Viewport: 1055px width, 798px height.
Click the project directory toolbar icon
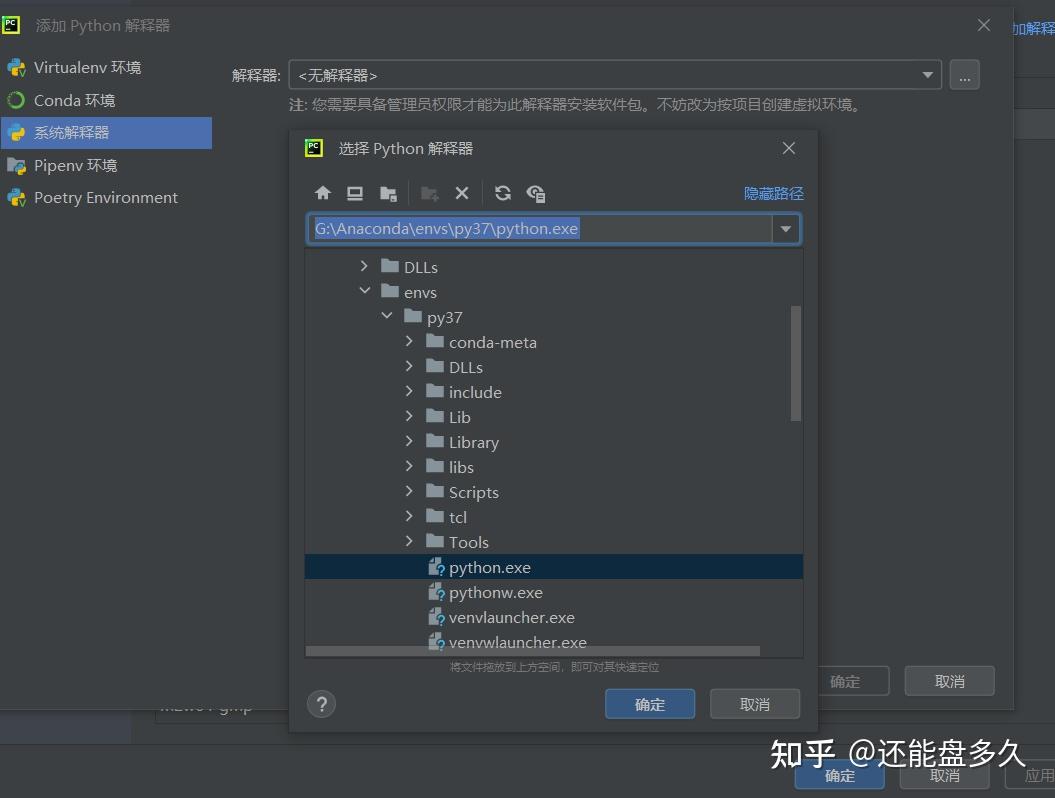(388, 194)
